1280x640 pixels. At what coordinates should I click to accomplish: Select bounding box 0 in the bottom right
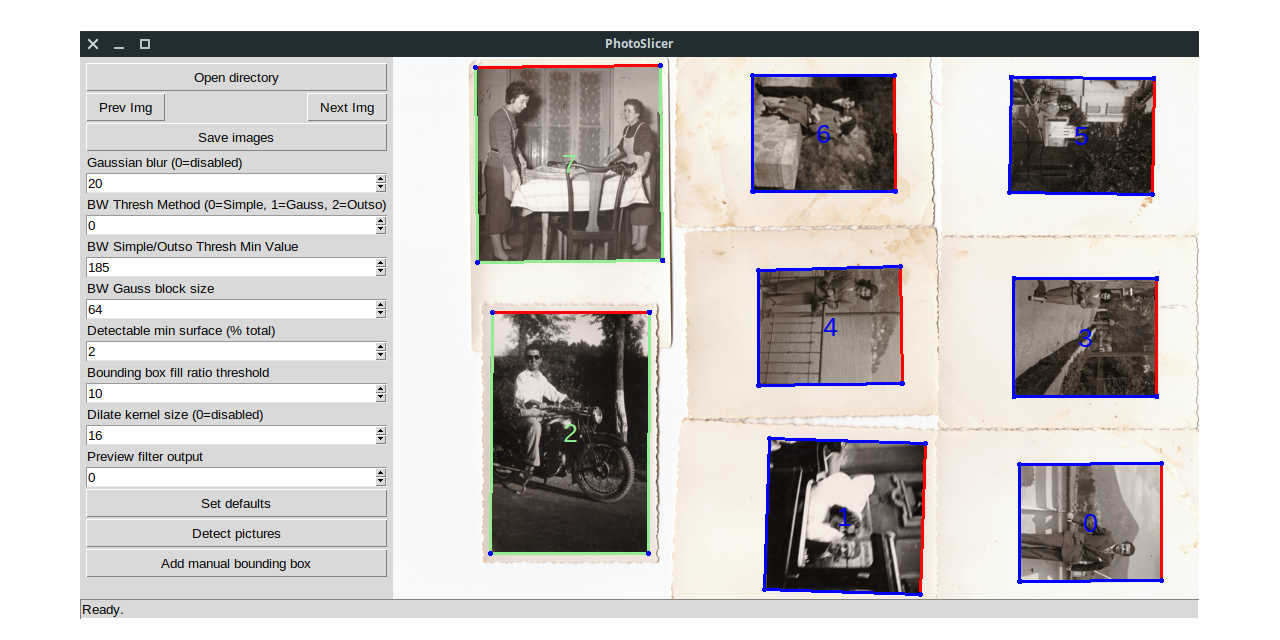coord(1090,522)
